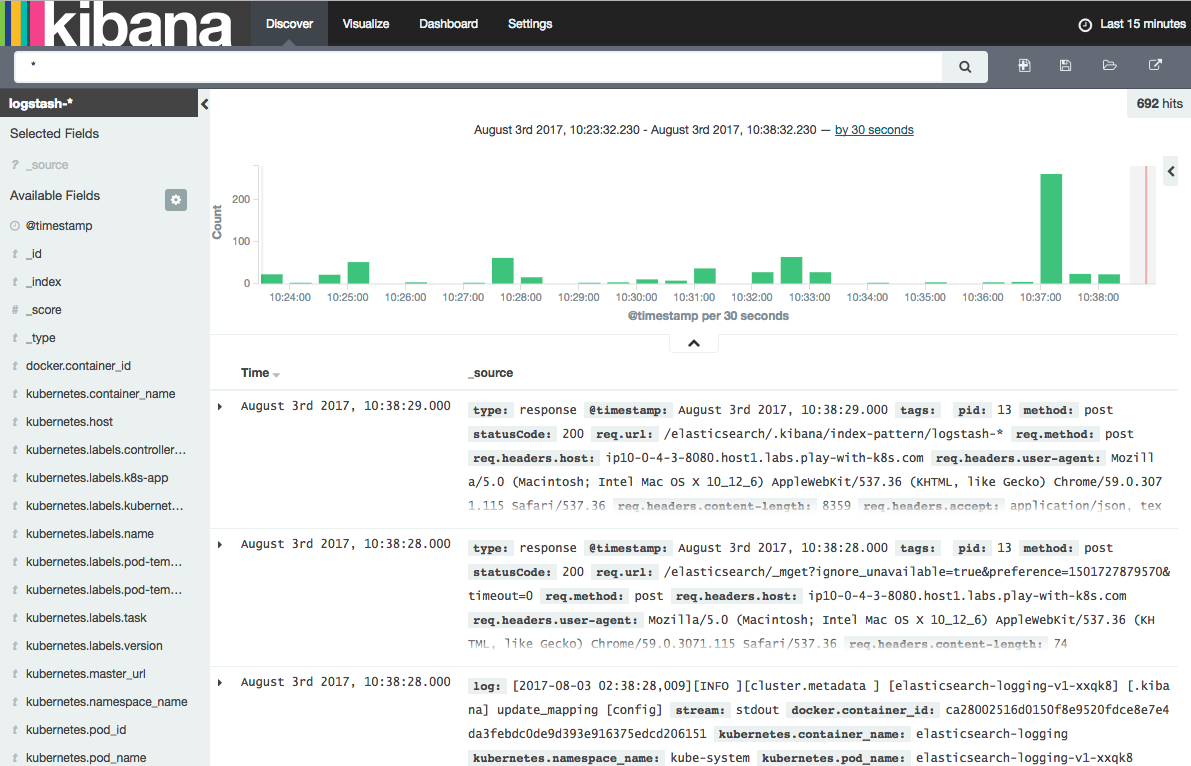Click inside the query search box

480,67
